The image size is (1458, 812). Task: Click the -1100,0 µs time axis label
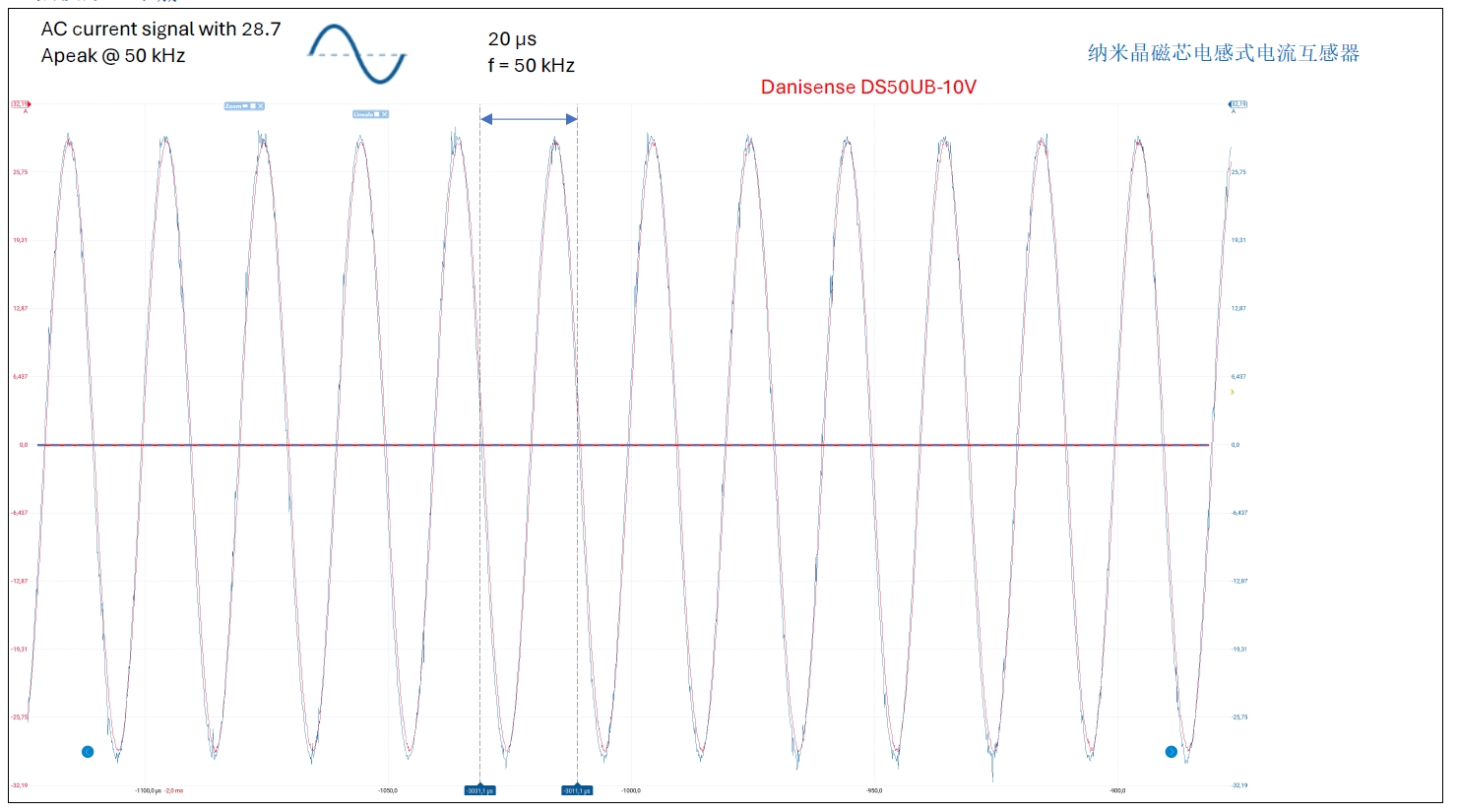(148, 790)
